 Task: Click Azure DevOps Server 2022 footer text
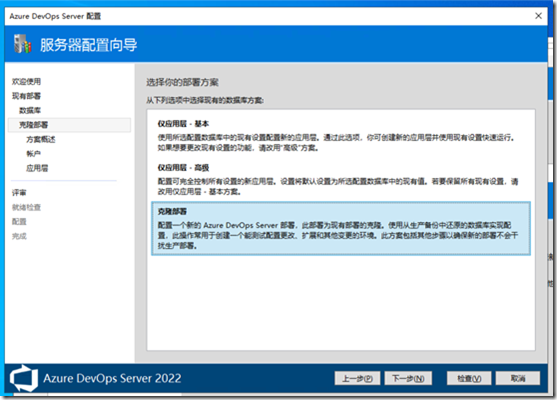[x=112, y=378]
